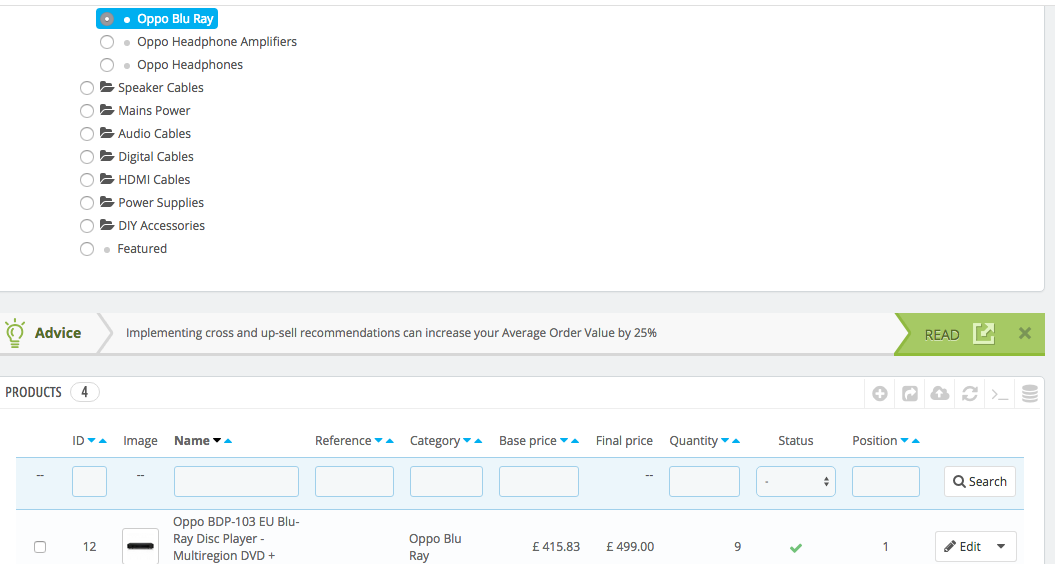Click the Oppo Headphones tree label
The image size is (1055, 564).
click(x=190, y=65)
